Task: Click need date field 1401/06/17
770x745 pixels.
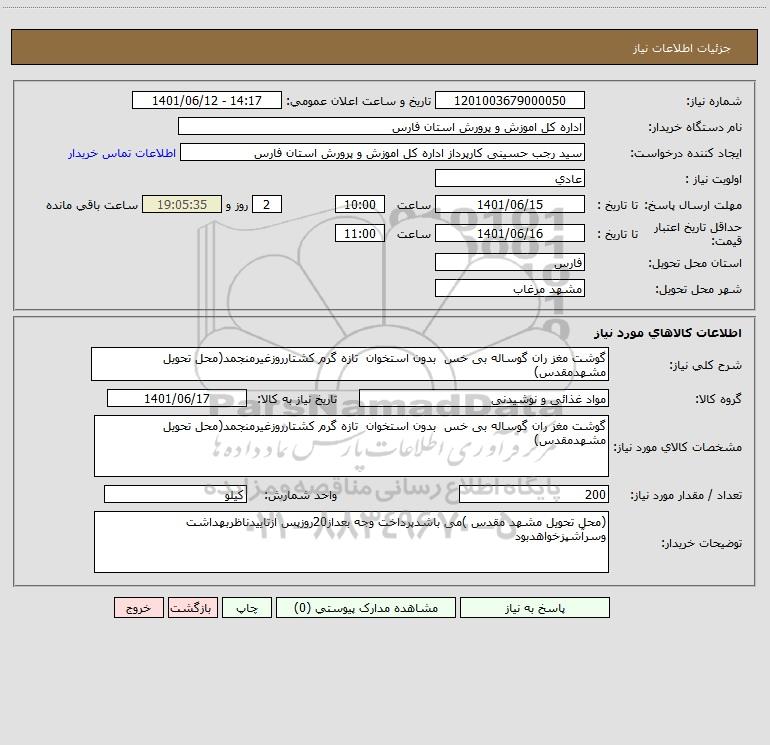Action: [x=177, y=398]
